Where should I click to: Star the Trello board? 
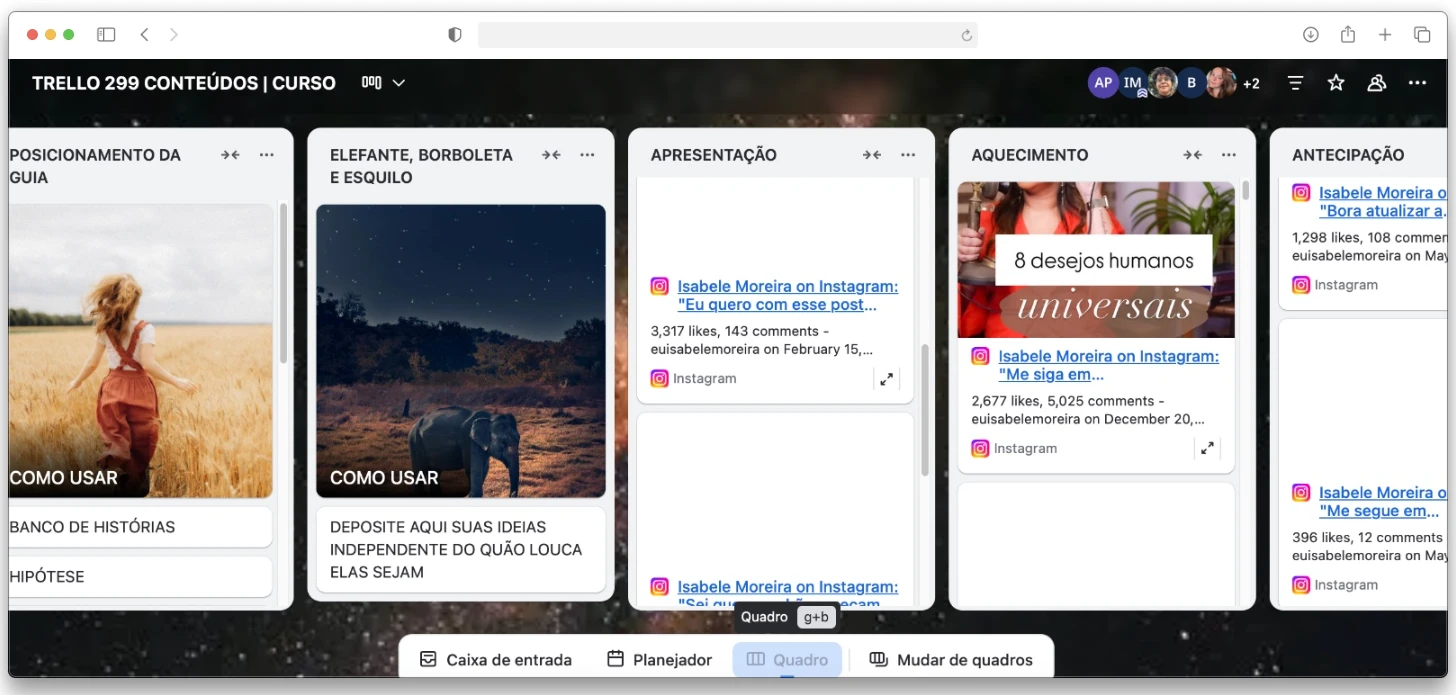1336,83
